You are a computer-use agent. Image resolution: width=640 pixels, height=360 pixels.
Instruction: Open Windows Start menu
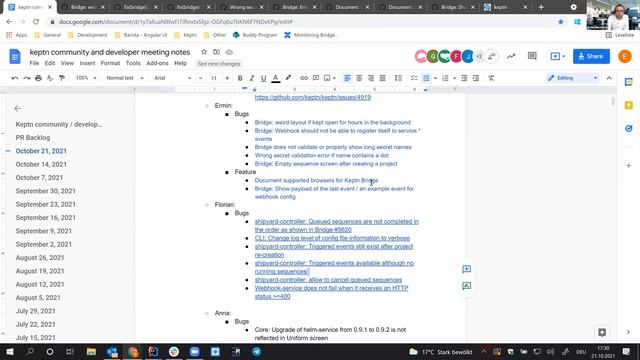click(x=10, y=351)
